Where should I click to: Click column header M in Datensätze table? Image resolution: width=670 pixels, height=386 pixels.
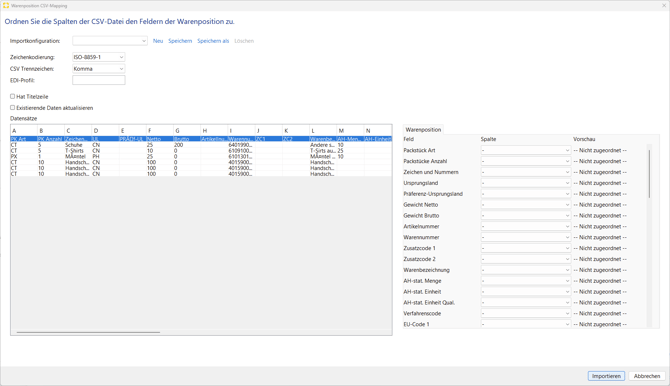tap(350, 130)
